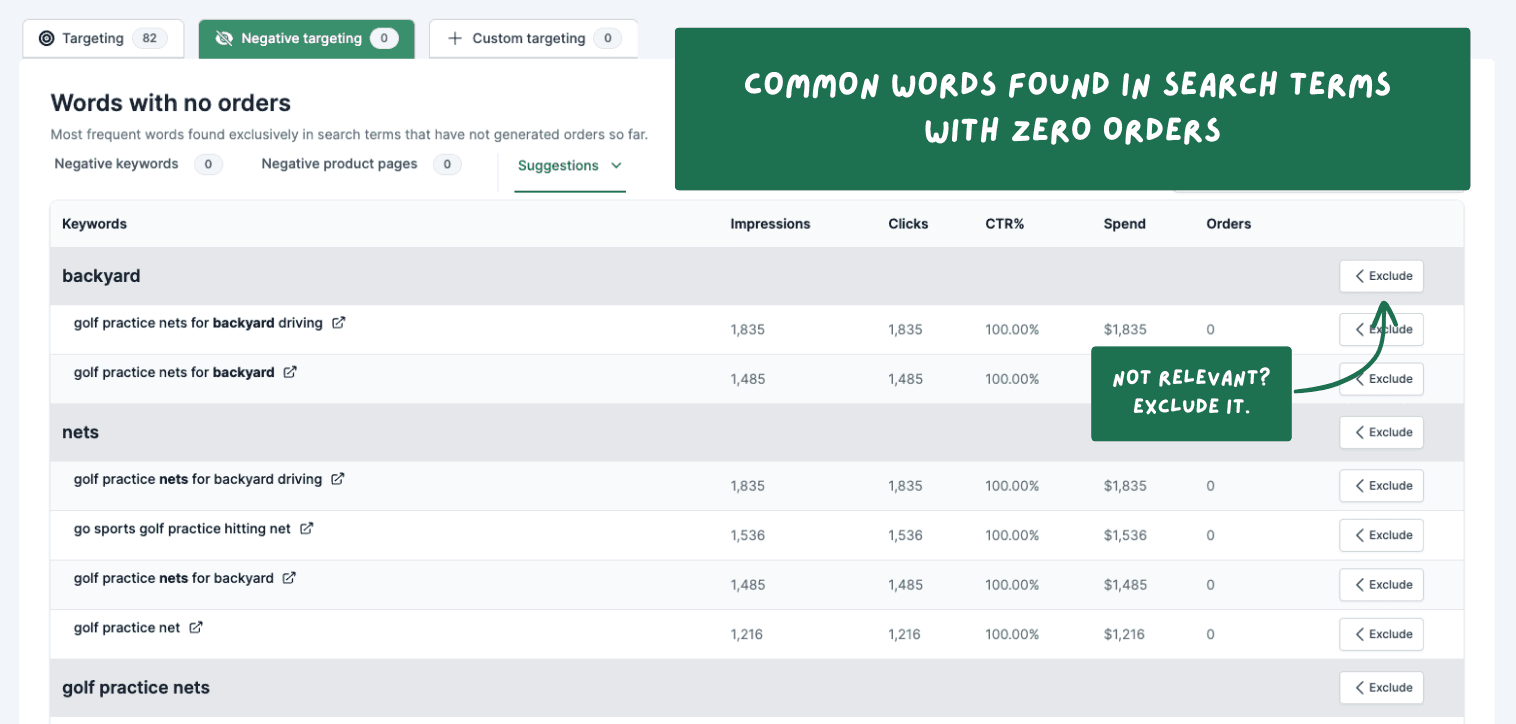
Task: Sort by the Impressions column header
Action: pyautogui.click(x=770, y=224)
